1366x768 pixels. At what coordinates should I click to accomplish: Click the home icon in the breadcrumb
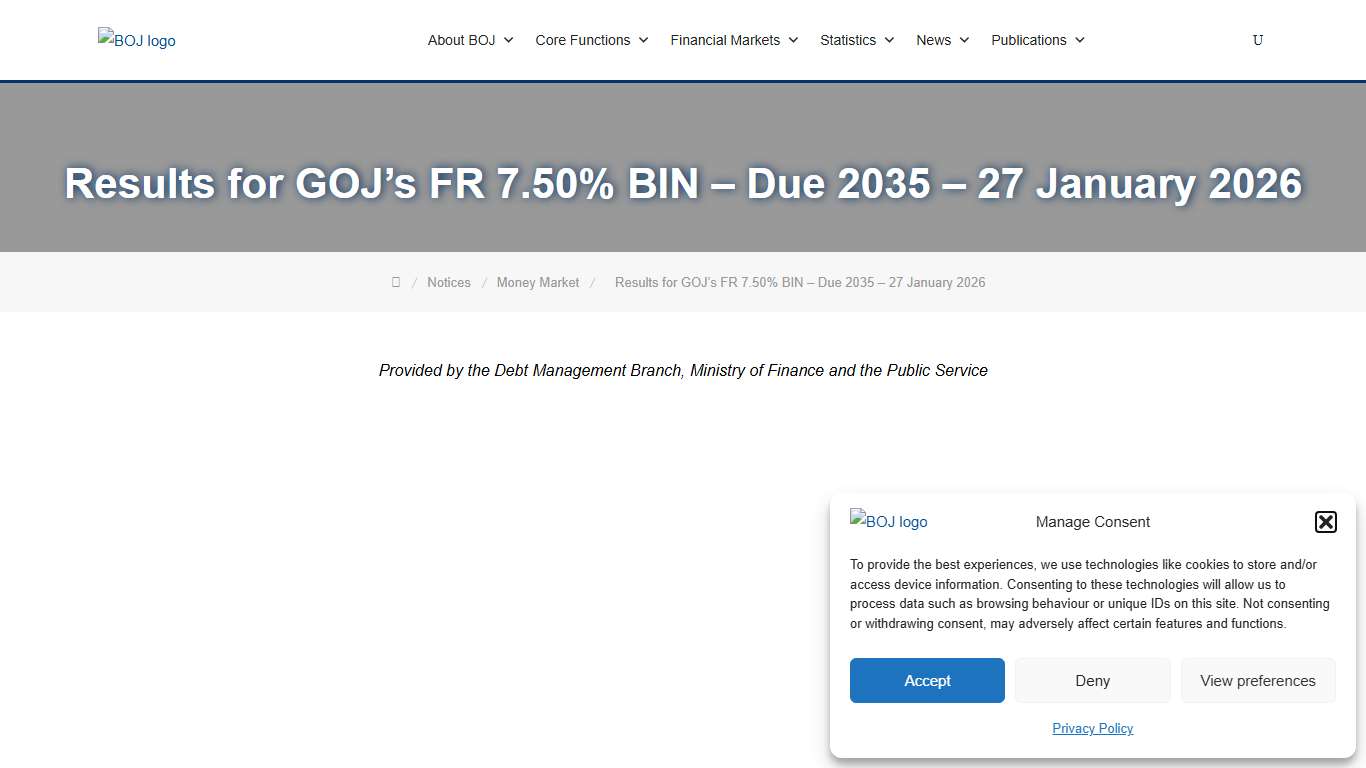[x=396, y=282]
